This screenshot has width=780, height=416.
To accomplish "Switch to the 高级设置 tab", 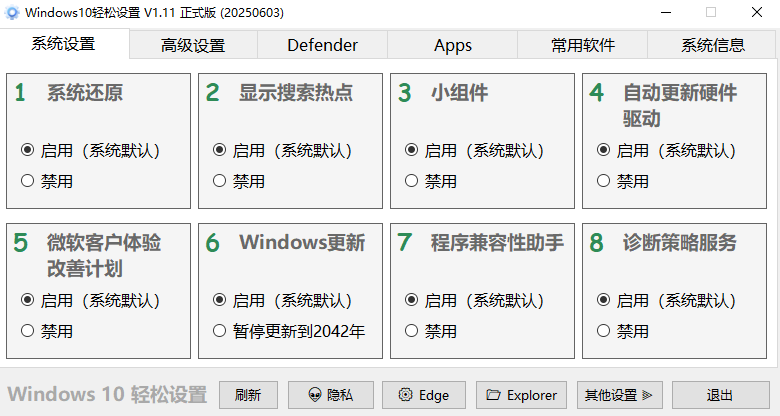I will tap(193, 45).
